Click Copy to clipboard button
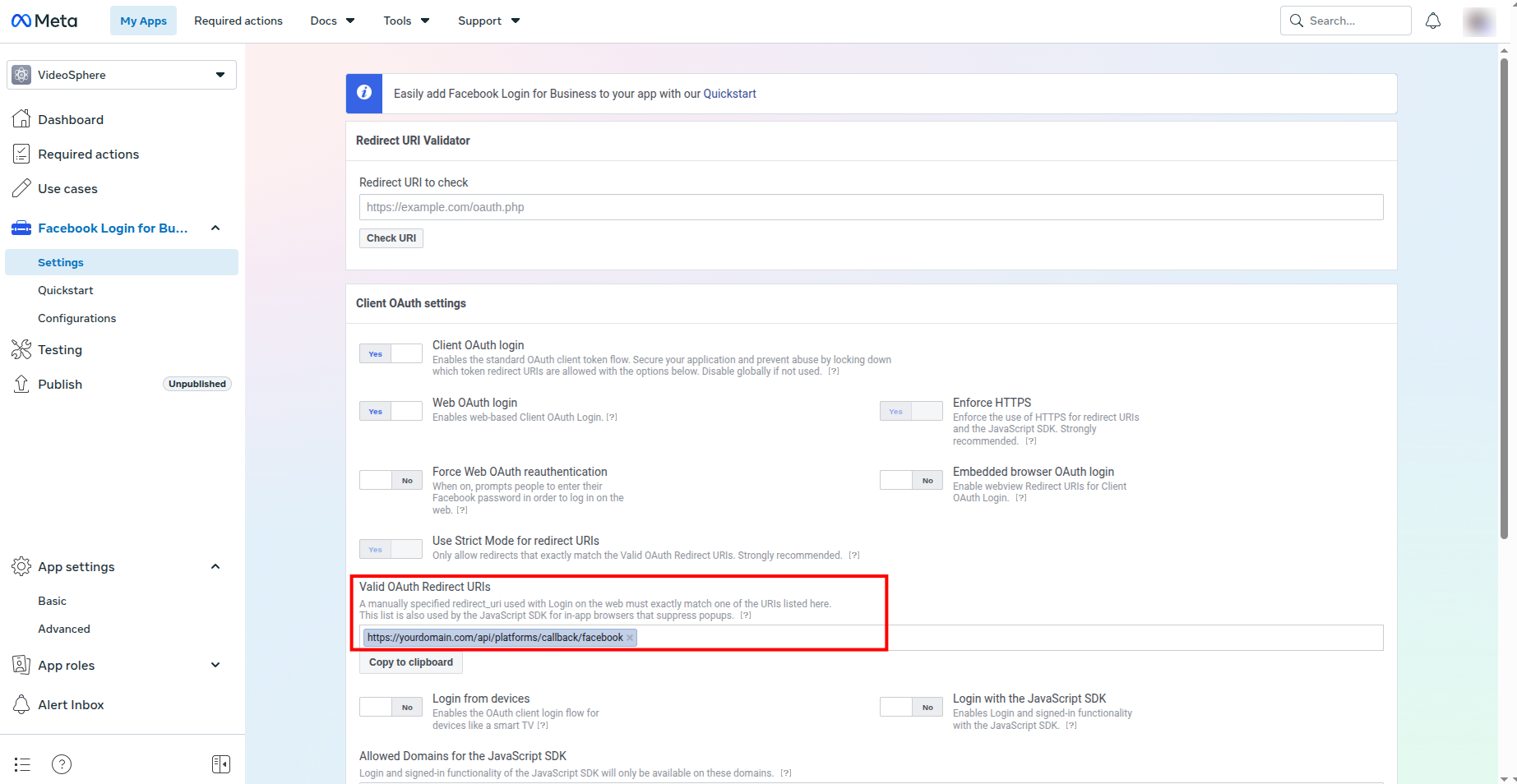 (411, 662)
